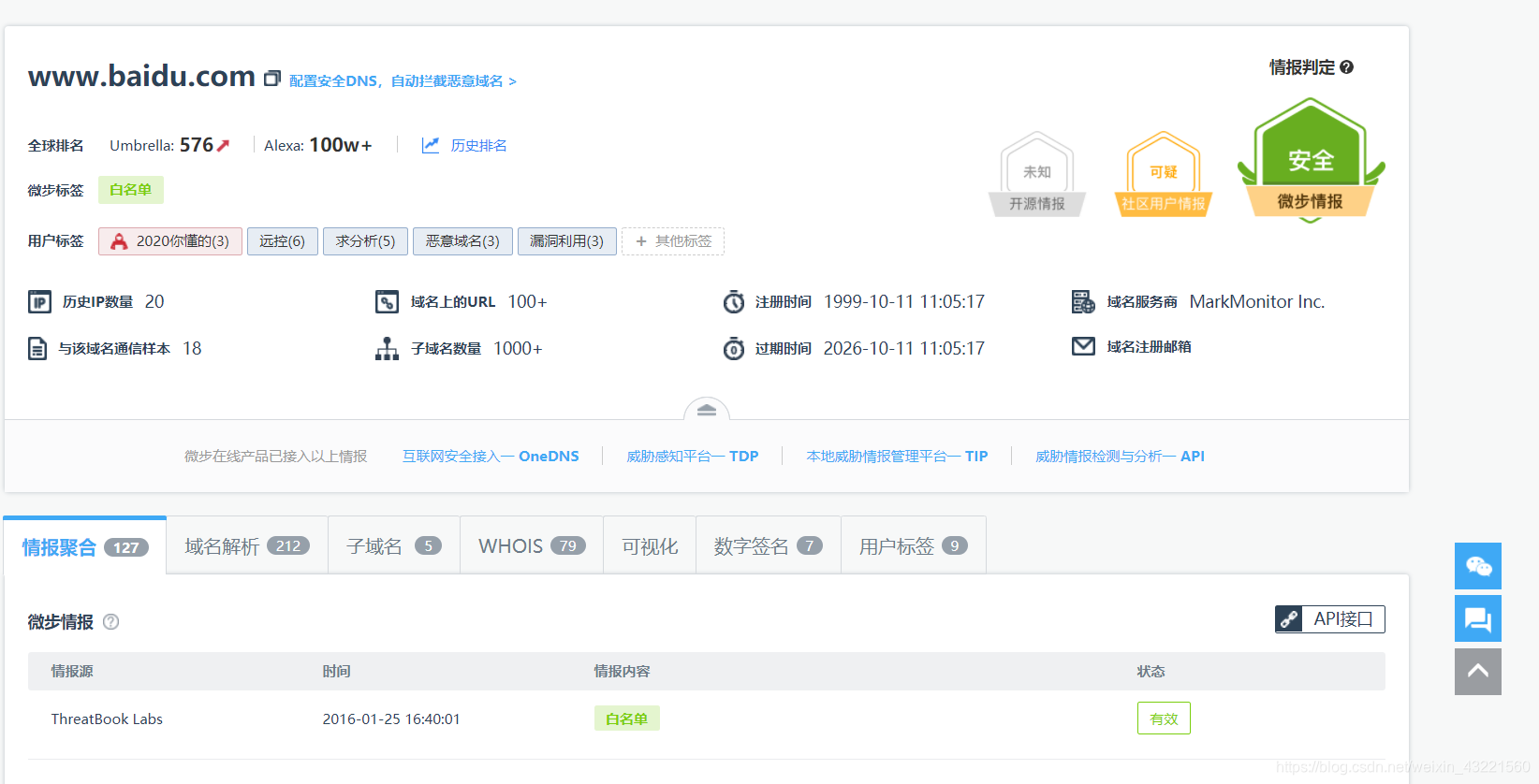Open the 历史排名 chart icon
The height and width of the screenshot is (784, 1539).
point(431,145)
